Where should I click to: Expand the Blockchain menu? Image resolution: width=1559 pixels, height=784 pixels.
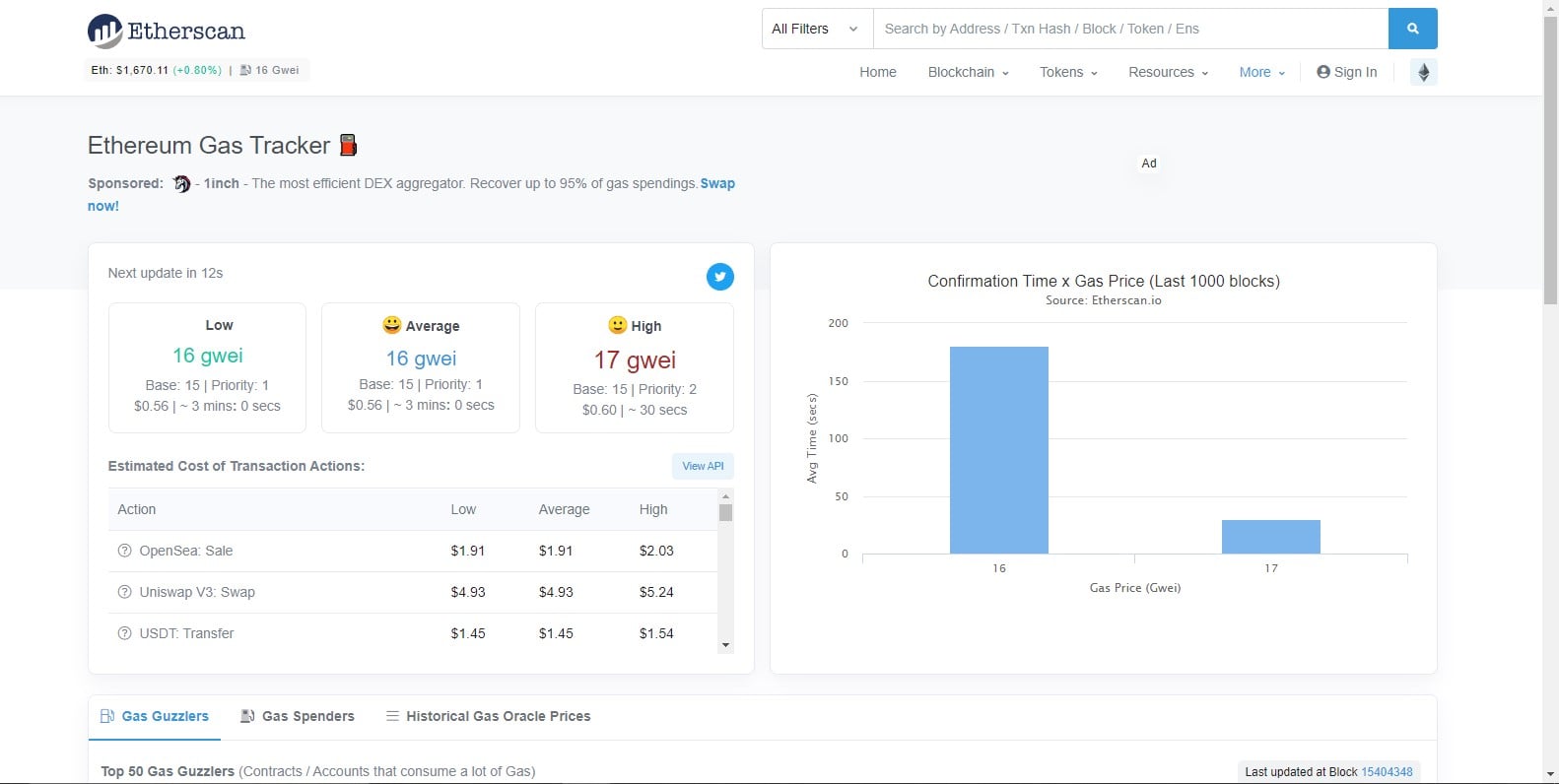coord(968,72)
